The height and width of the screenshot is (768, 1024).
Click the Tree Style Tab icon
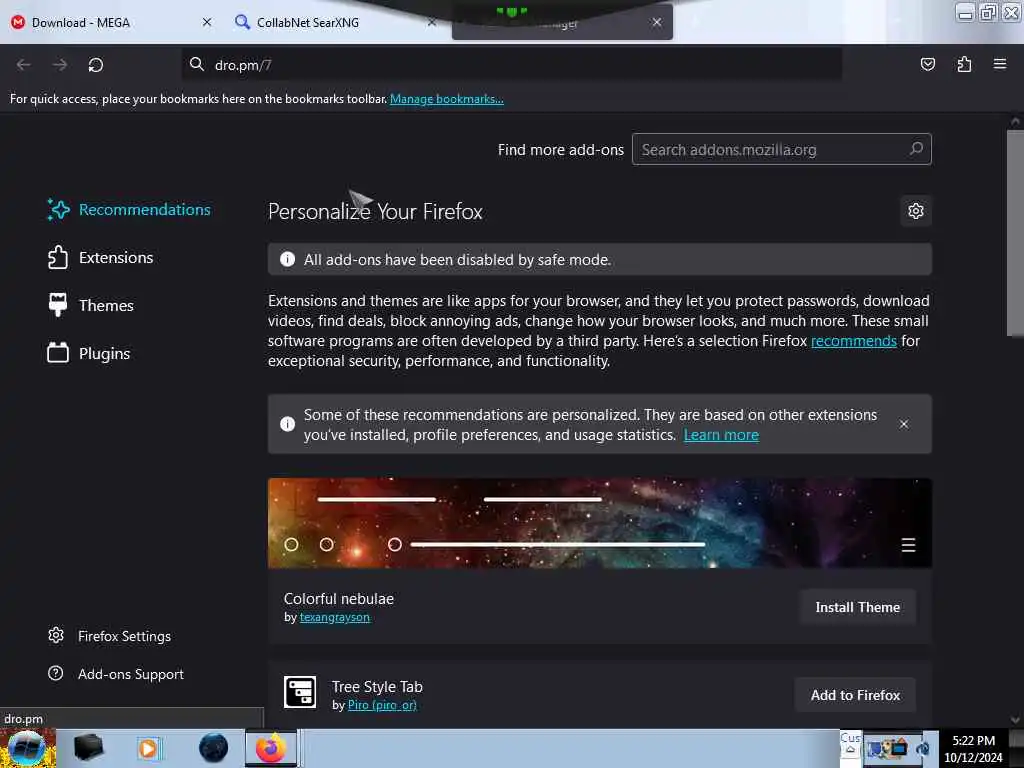(300, 692)
